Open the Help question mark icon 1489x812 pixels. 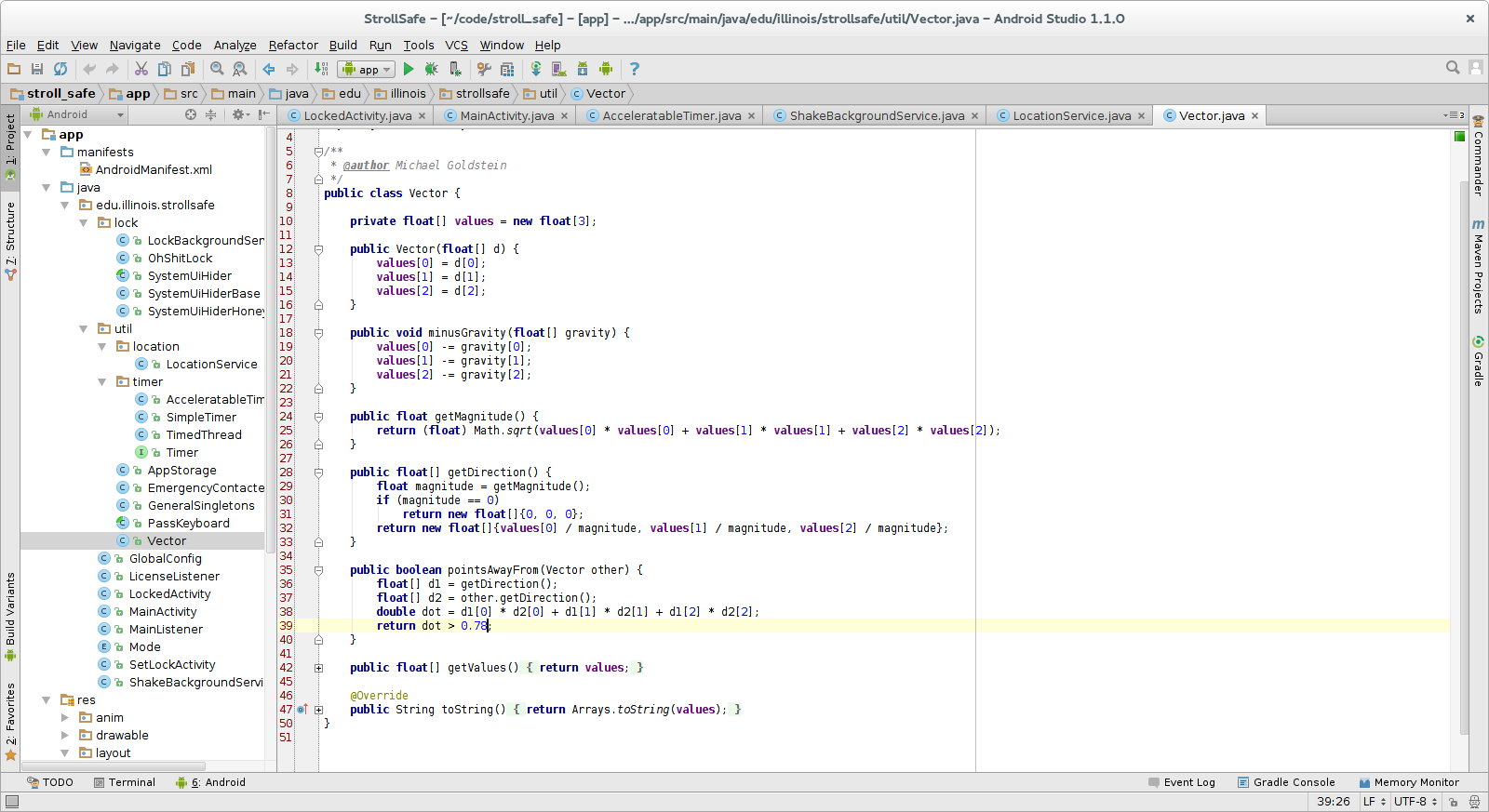[635, 69]
